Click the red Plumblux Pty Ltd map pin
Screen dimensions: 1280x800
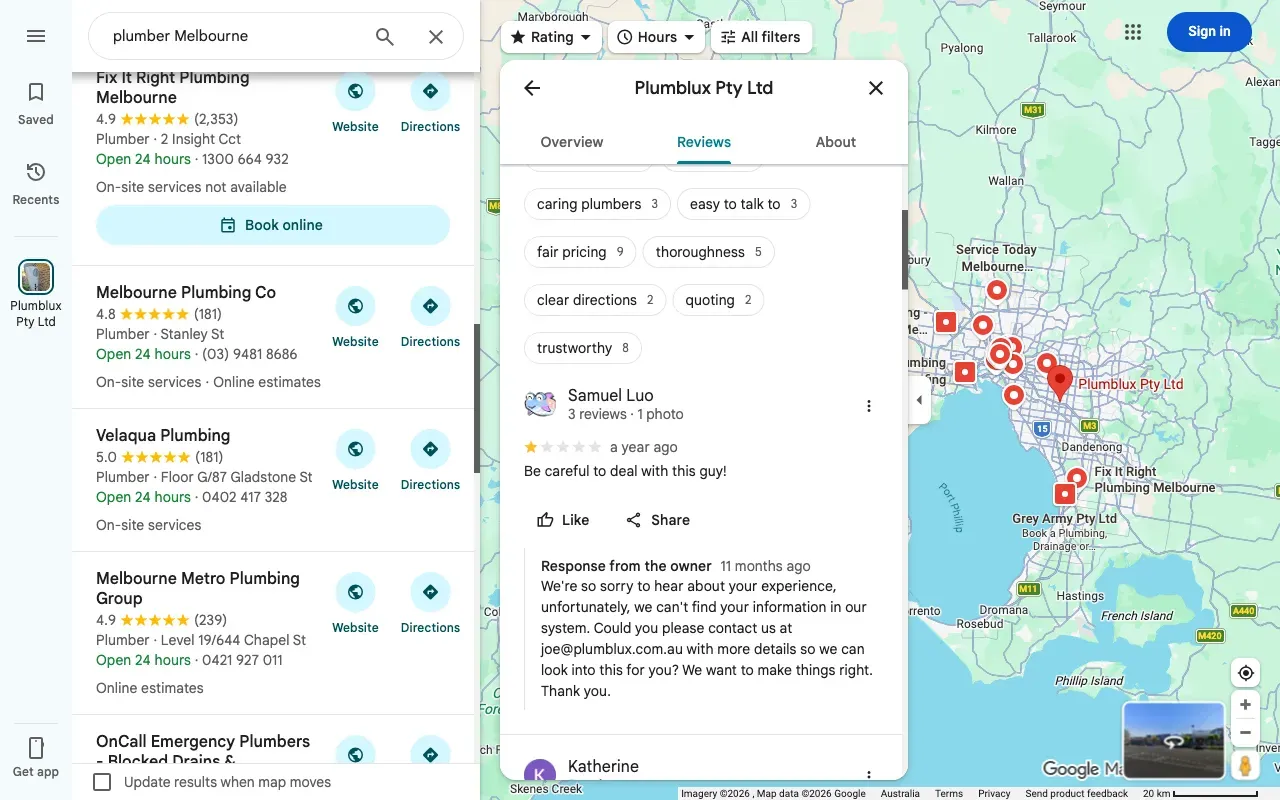1059,382
